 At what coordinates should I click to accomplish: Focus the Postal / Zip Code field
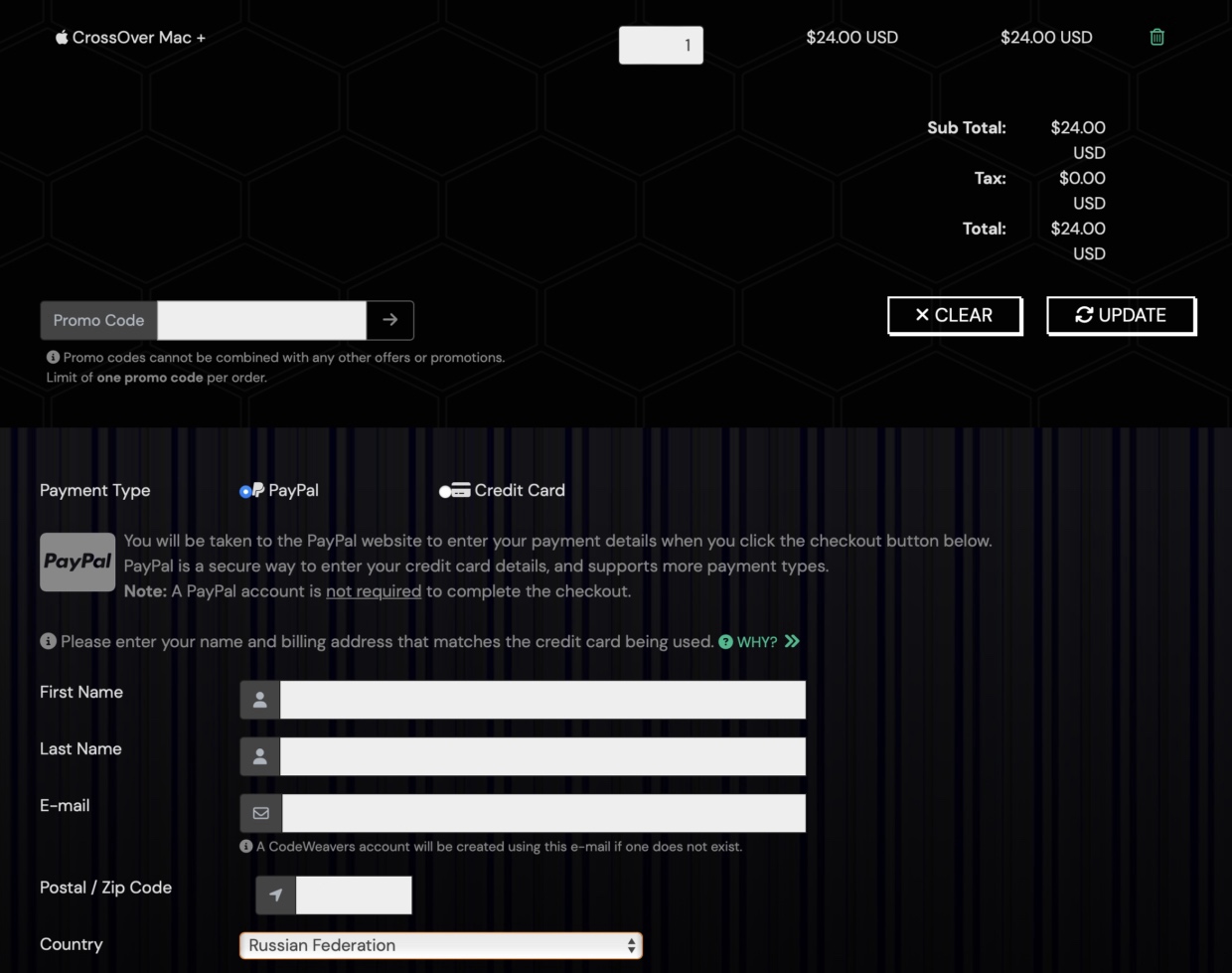coord(354,895)
